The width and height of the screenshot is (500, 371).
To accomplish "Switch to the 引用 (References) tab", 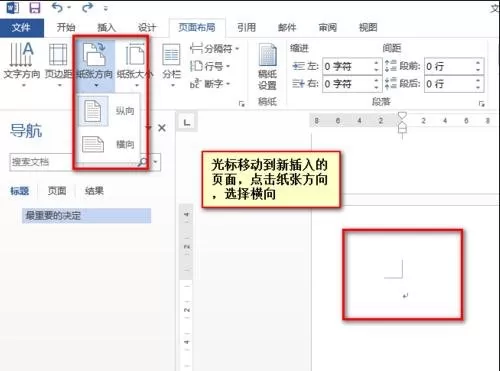I will (x=246, y=27).
